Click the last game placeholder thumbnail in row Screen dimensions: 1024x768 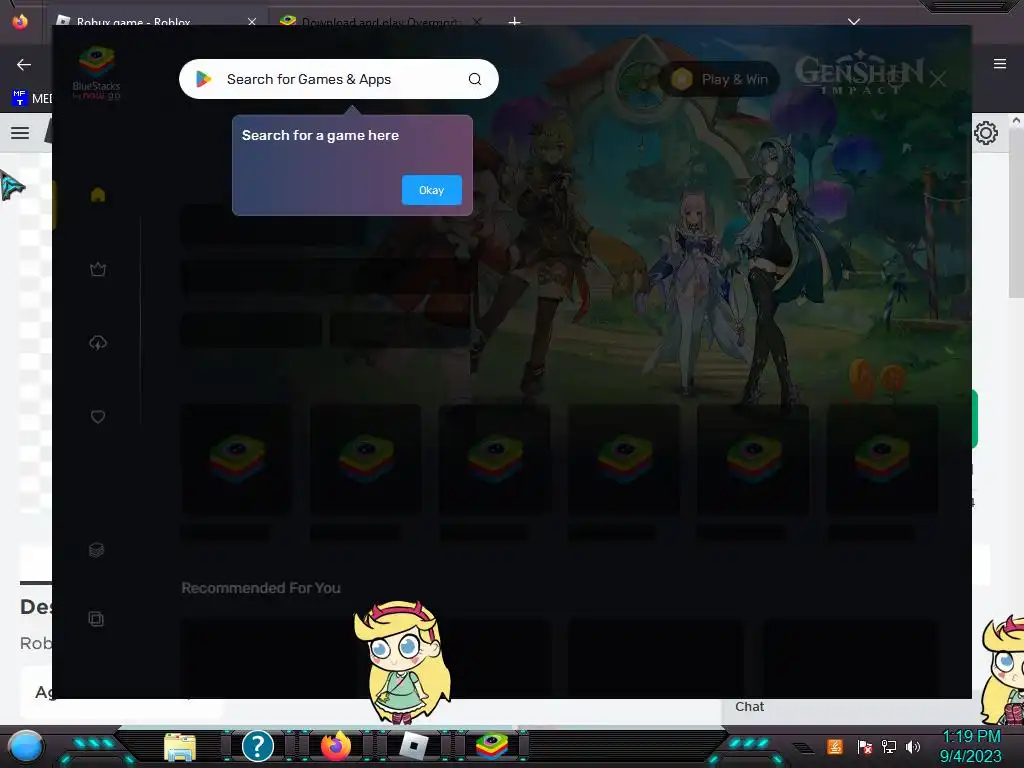(x=882, y=458)
